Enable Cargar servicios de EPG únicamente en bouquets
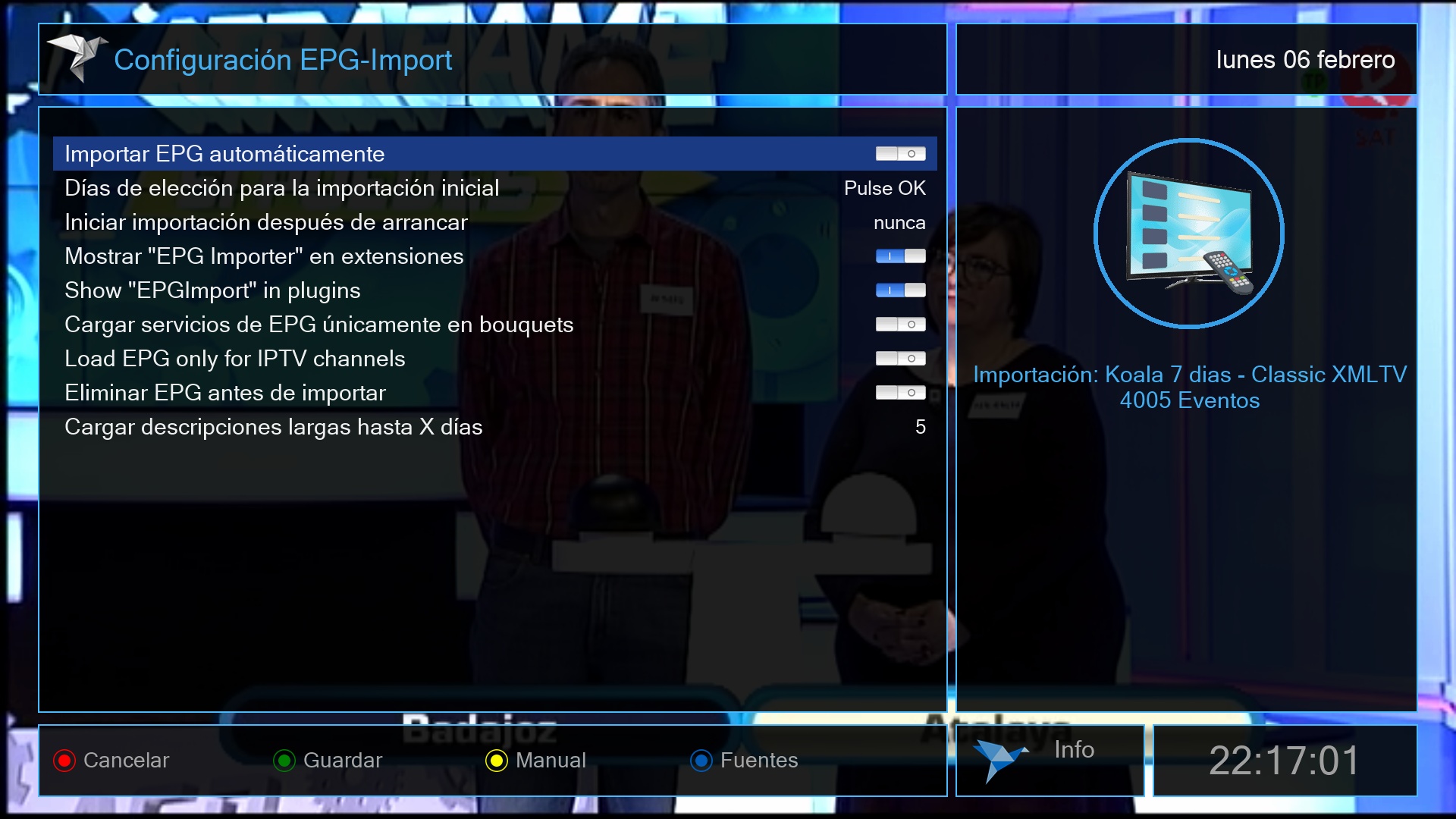This screenshot has width=1456, height=819. click(900, 325)
